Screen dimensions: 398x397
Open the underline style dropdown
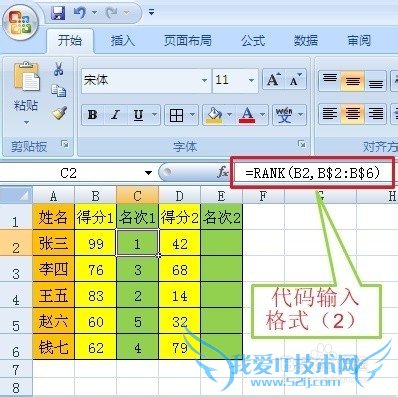tap(155, 115)
